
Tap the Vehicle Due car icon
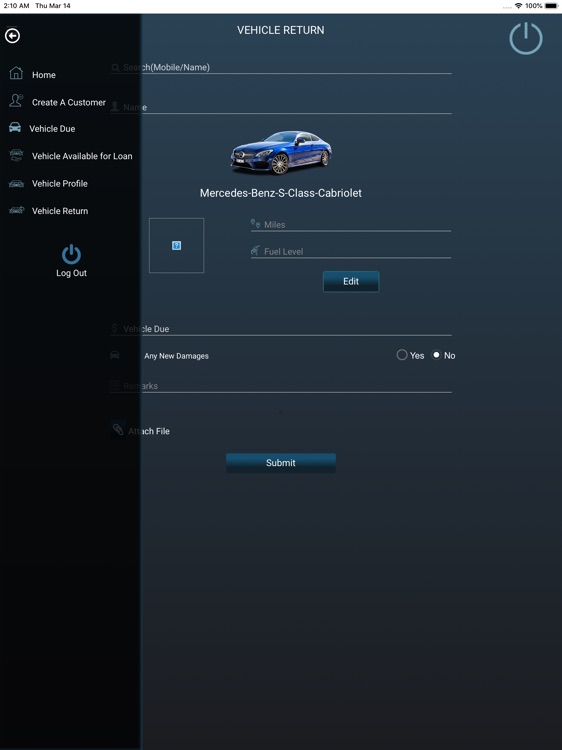[15, 127]
